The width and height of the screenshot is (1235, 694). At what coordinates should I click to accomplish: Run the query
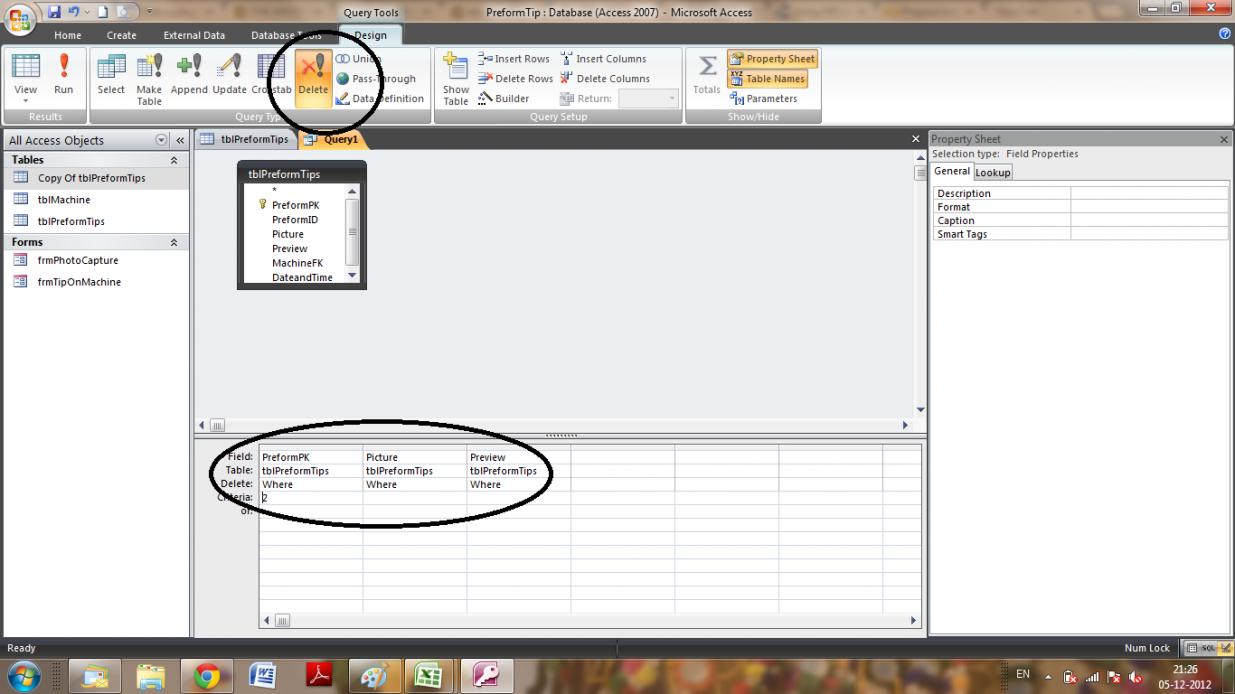64,77
